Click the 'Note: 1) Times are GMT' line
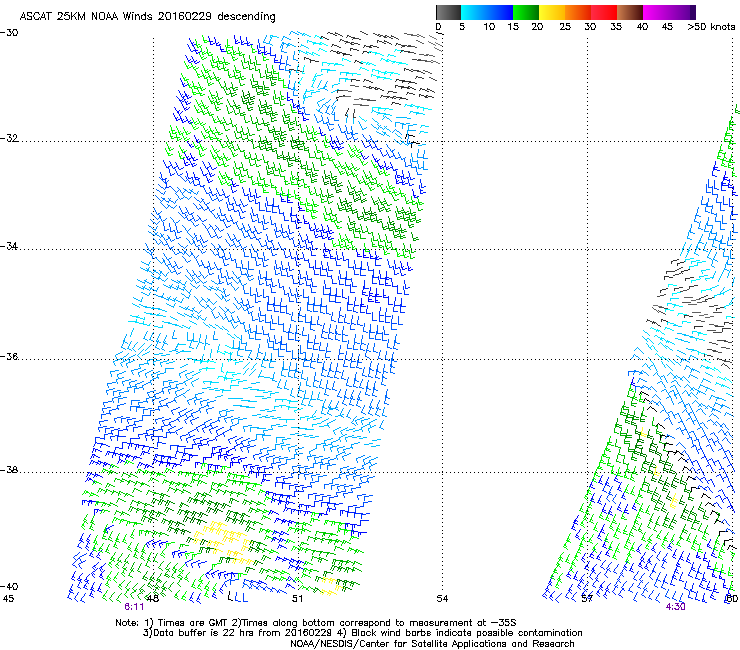The height and width of the screenshot is (650, 740). (316, 623)
